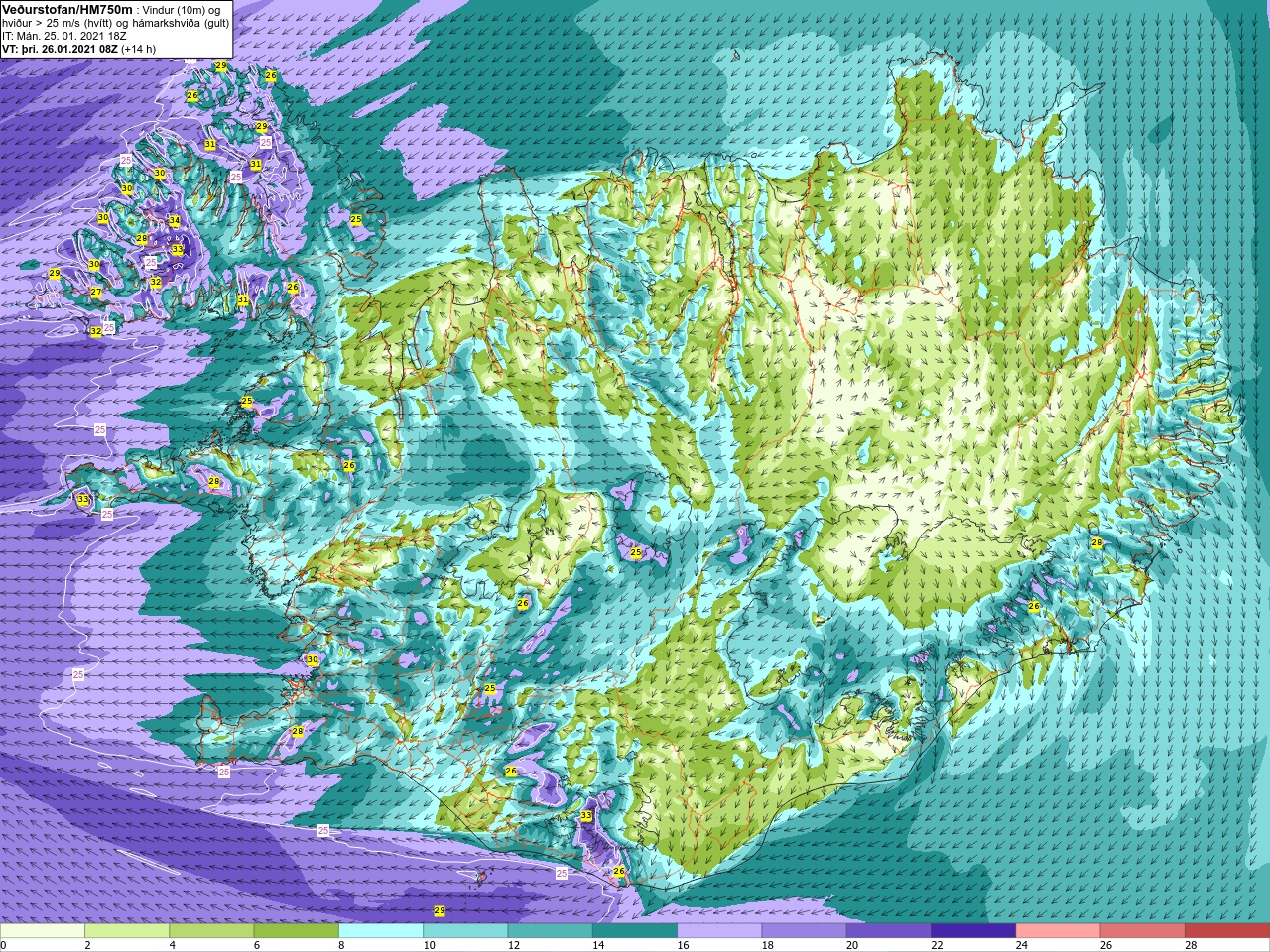Image resolution: width=1270 pixels, height=952 pixels.
Task: Pick the light lavender 16–18 legend swatch
Action: click(x=719, y=931)
